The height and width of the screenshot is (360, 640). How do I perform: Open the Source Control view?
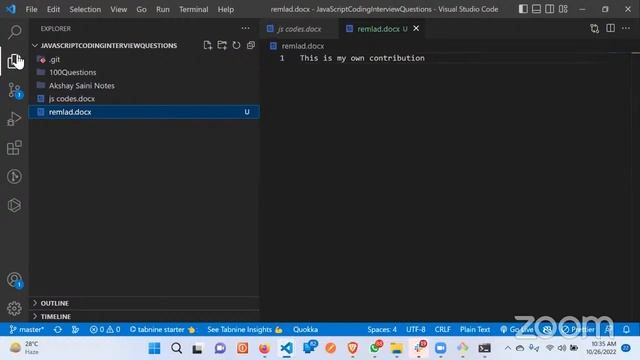(x=15, y=90)
